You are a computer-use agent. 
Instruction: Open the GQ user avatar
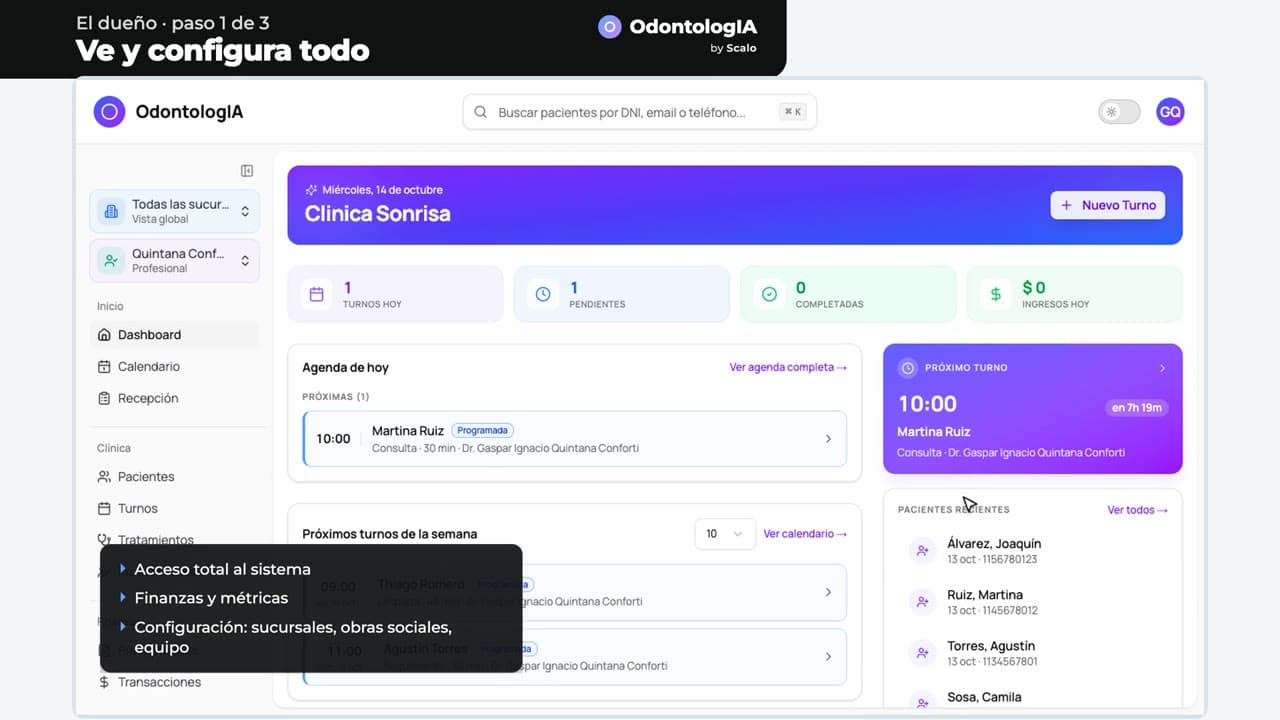(1170, 112)
